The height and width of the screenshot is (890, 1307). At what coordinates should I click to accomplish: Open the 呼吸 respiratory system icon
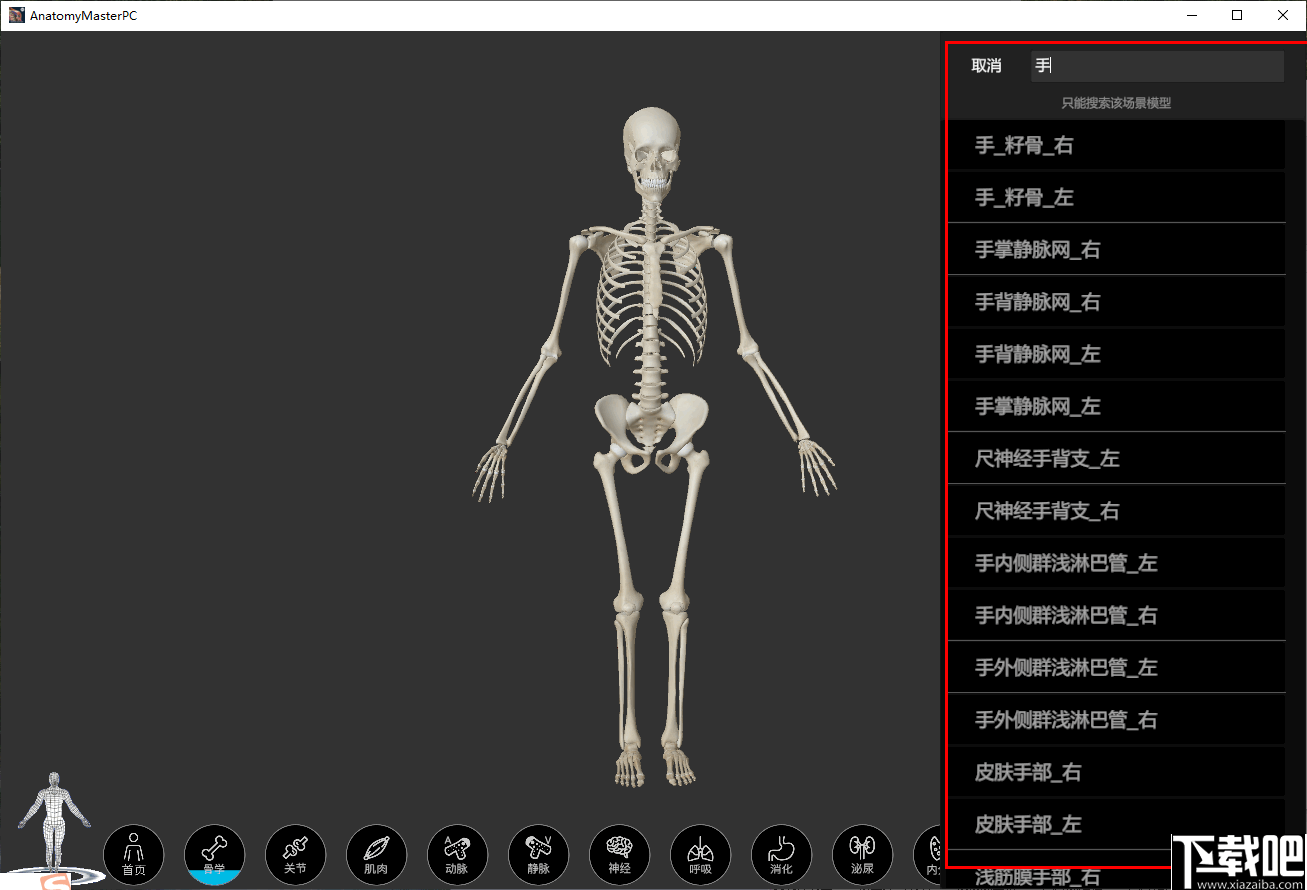point(700,854)
